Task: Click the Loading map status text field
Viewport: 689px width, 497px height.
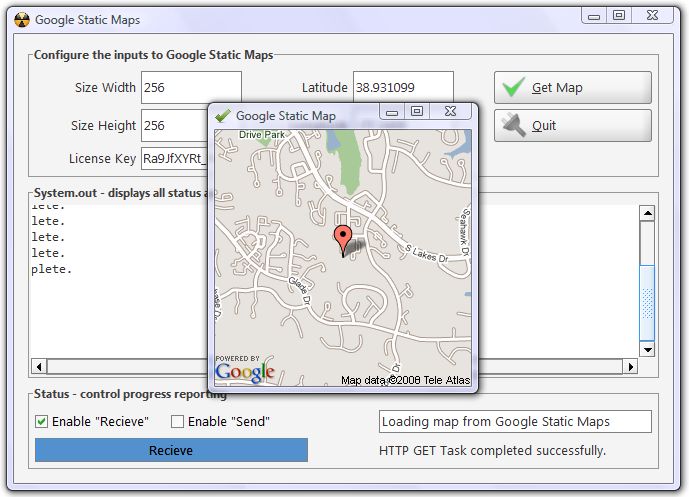Action: click(x=515, y=422)
